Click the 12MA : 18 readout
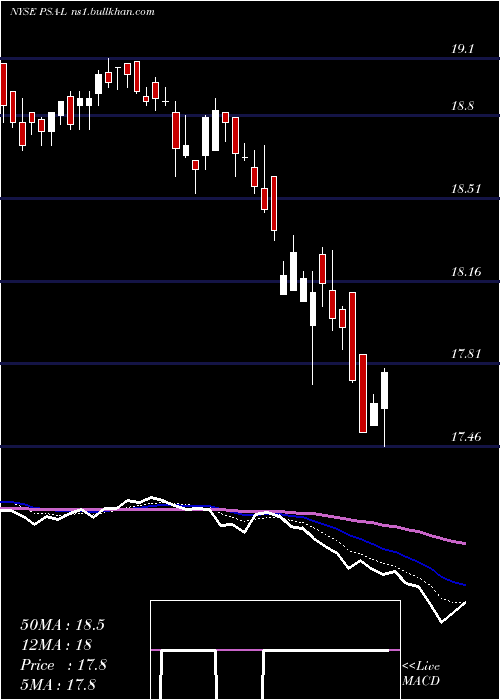500x700 pixels. point(56,645)
